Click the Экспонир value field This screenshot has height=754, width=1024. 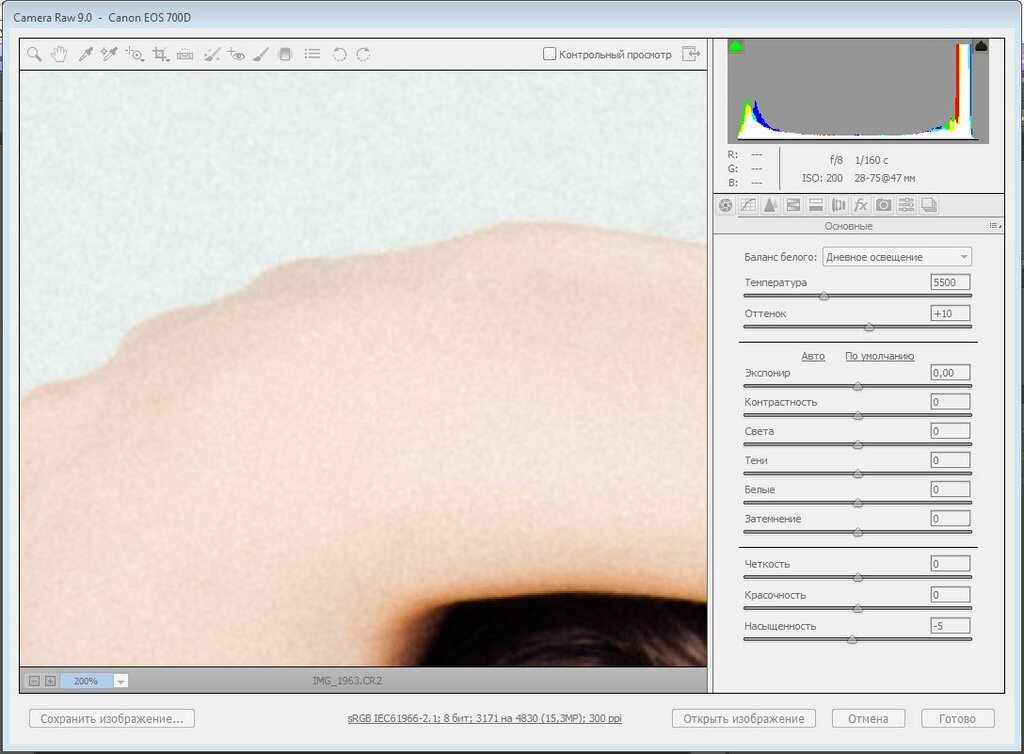point(949,373)
